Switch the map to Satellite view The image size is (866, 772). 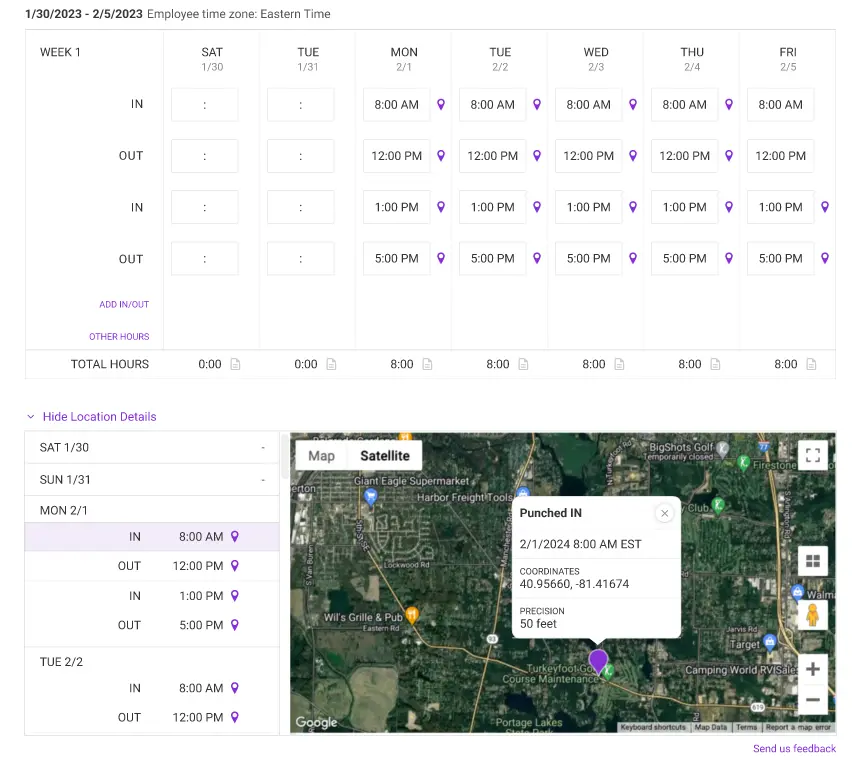[385, 455]
